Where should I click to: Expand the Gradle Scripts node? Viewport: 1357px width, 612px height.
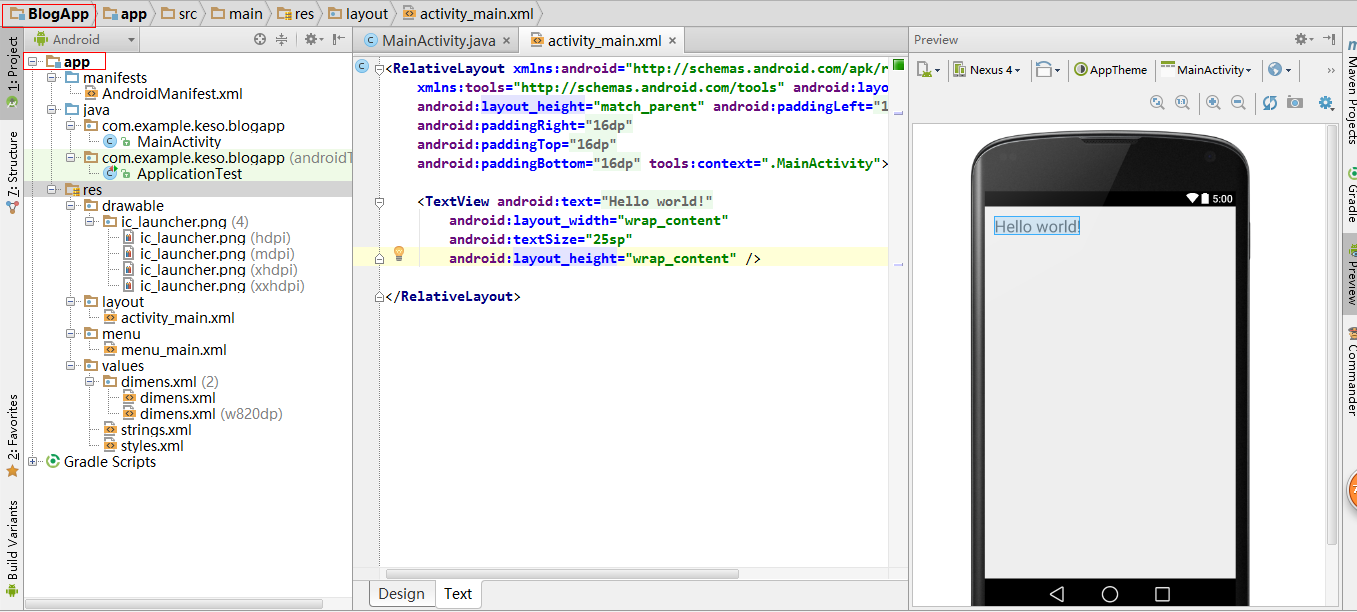pyautogui.click(x=33, y=462)
